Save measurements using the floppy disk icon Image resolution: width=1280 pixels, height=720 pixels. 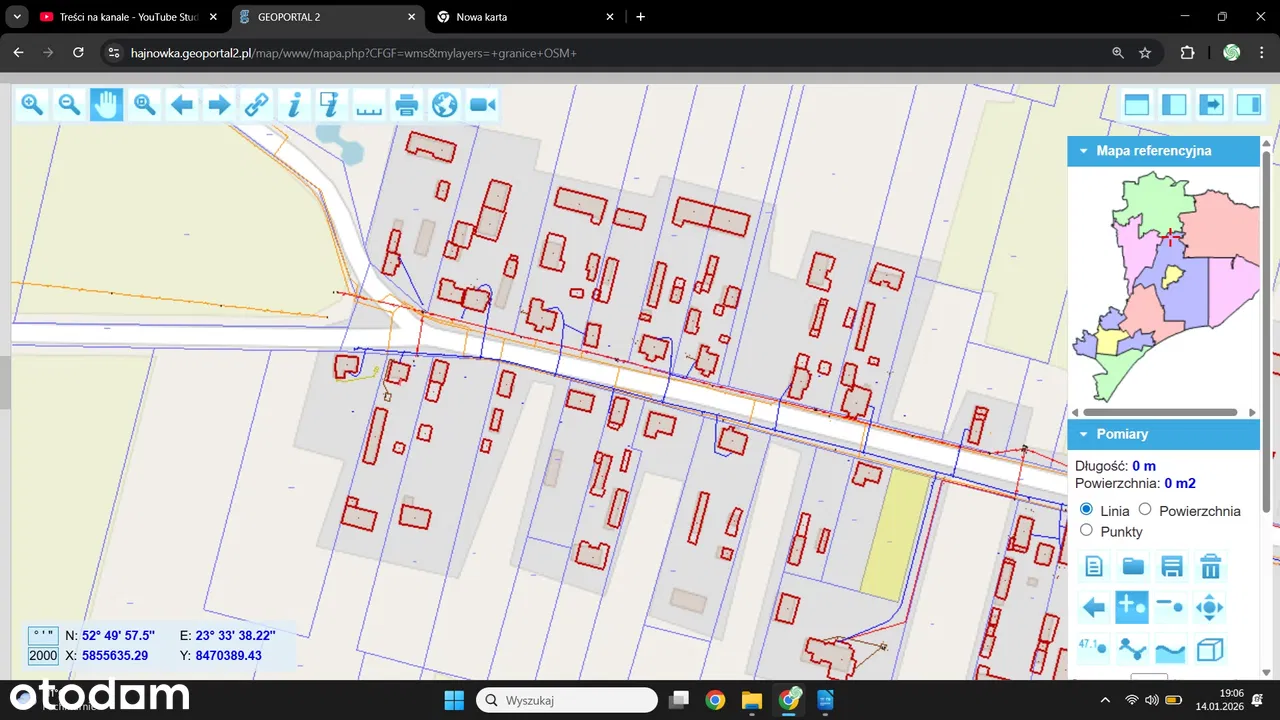tap(1171, 567)
